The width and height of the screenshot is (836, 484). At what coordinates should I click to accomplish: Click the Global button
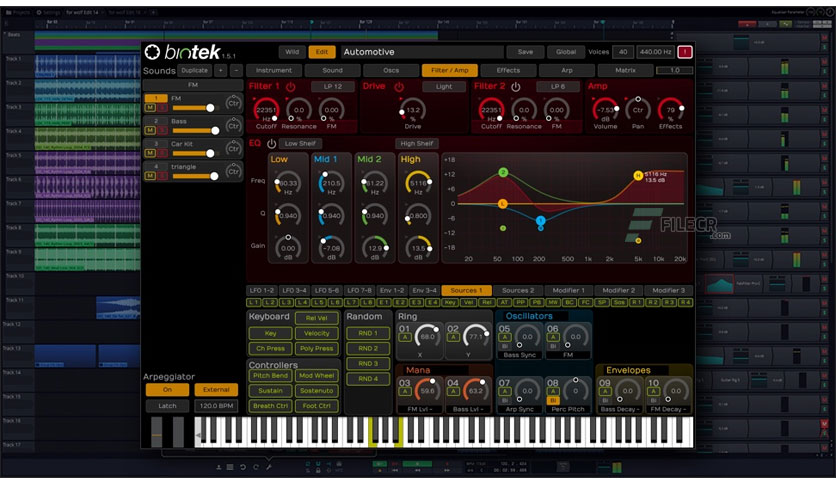(x=566, y=52)
